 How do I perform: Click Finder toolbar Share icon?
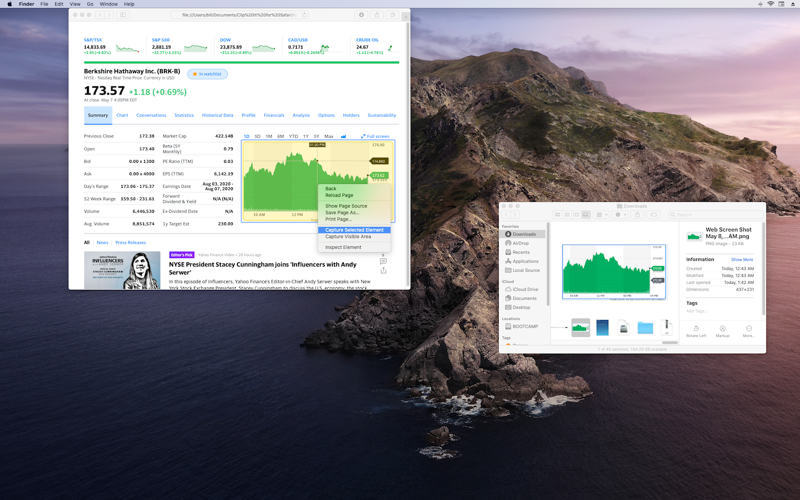point(637,215)
